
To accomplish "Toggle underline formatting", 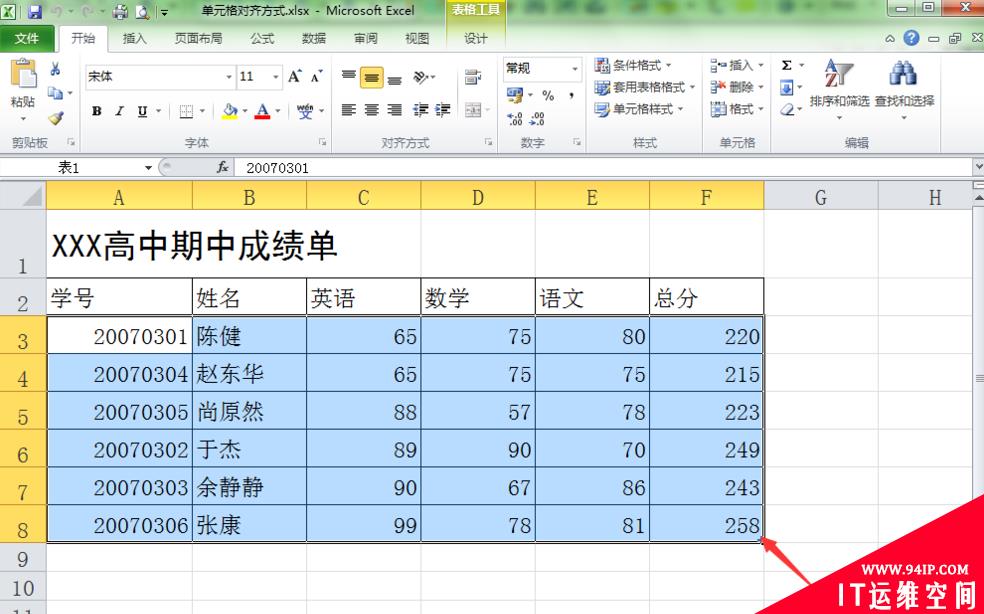I will pos(142,111).
